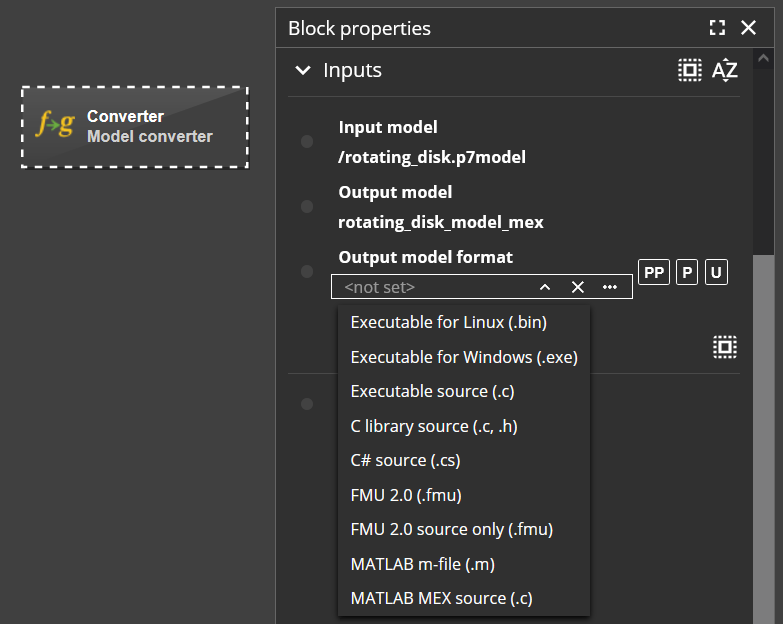
Task: Collapse the output format dropdown list
Action: (x=545, y=287)
